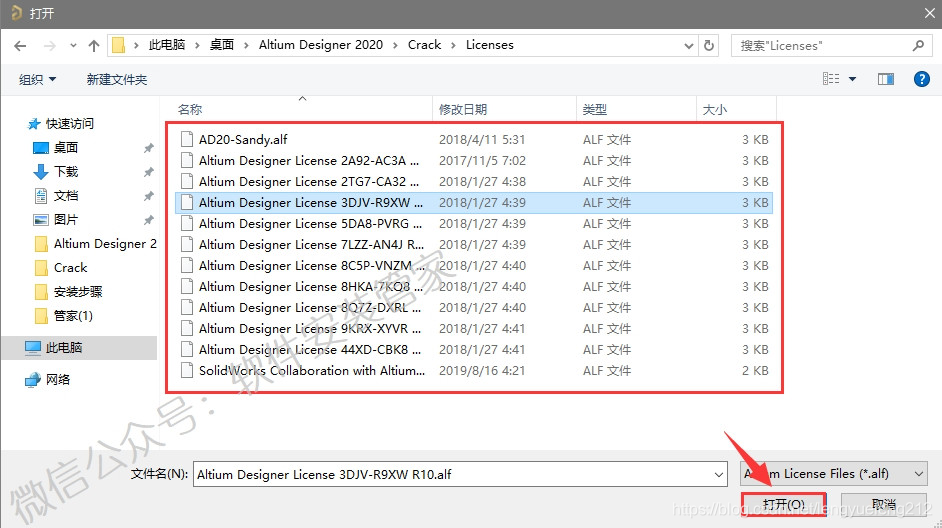Open help with the question mark

click(922, 79)
